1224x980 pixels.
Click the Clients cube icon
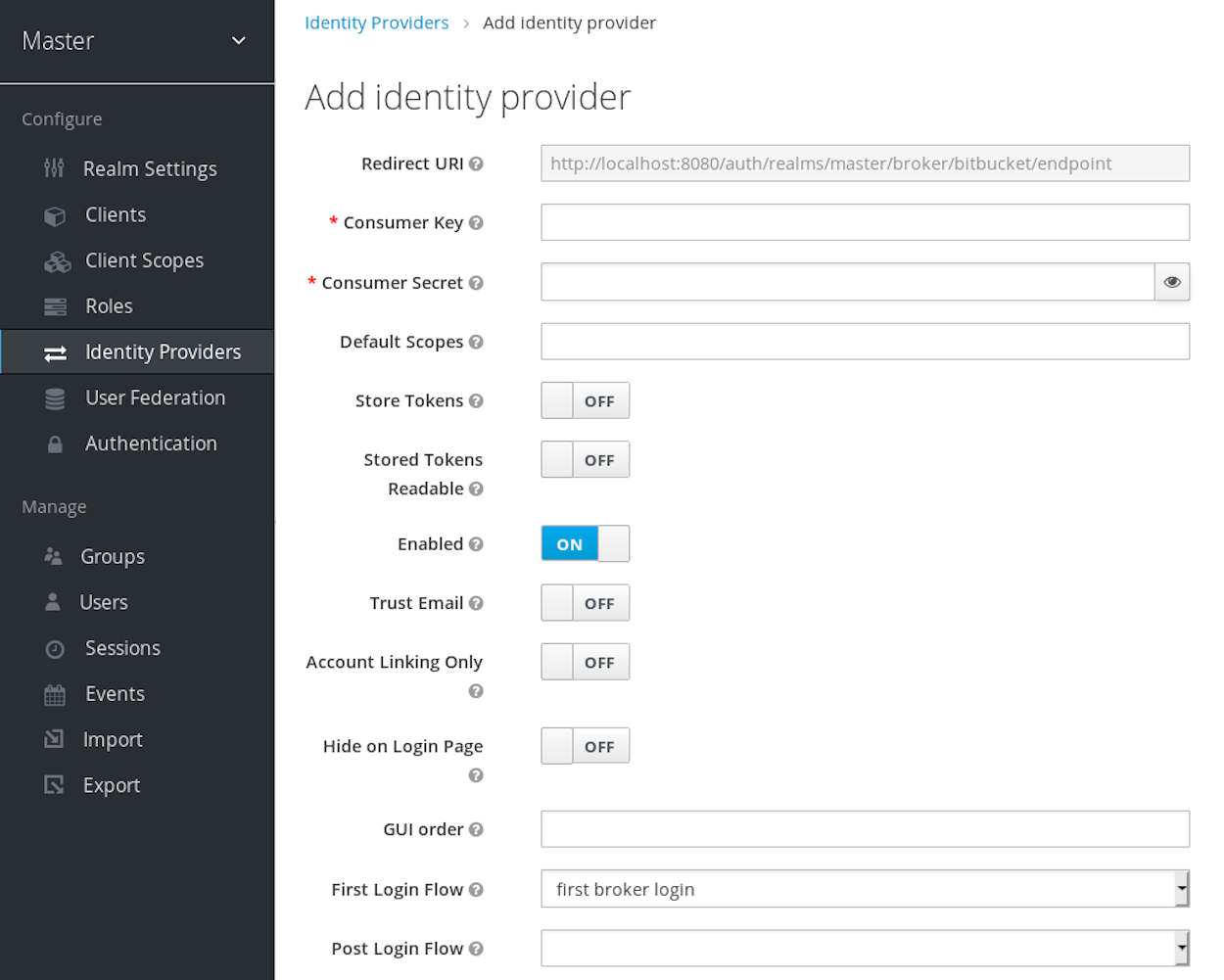(x=55, y=215)
